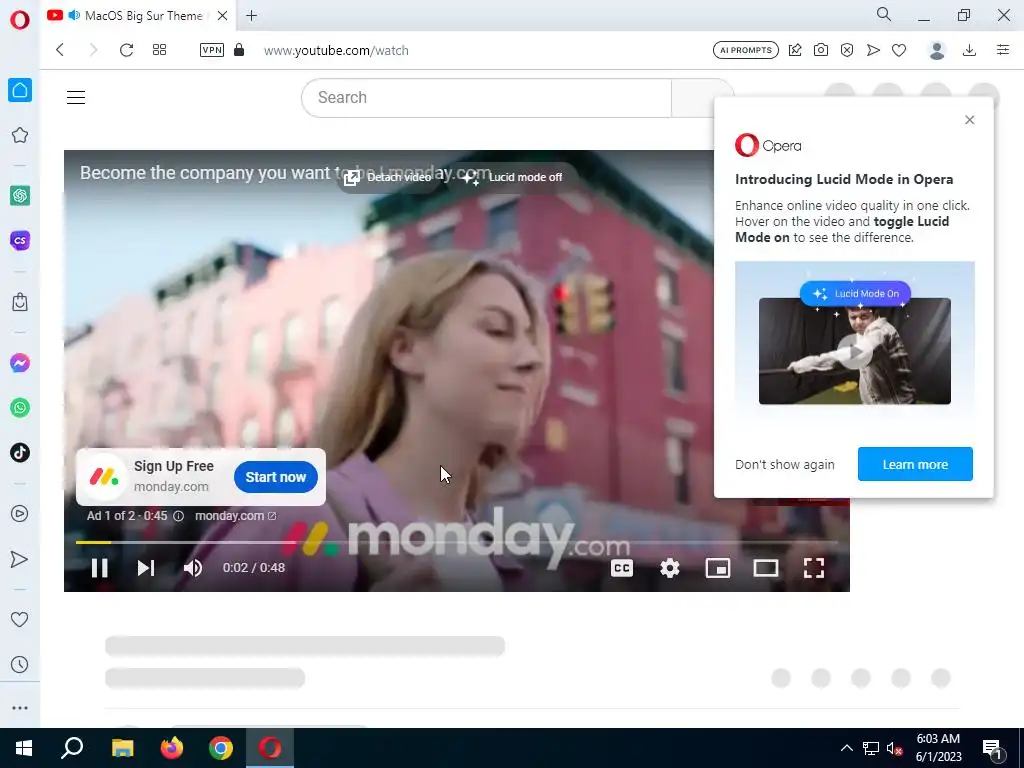The height and width of the screenshot is (768, 1024).
Task: Open My Flow arrow in sidebar
Action: point(20,559)
